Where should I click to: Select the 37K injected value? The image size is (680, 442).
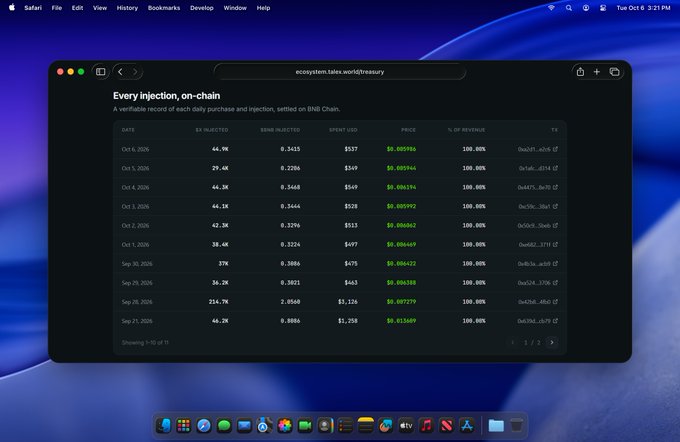[223, 263]
